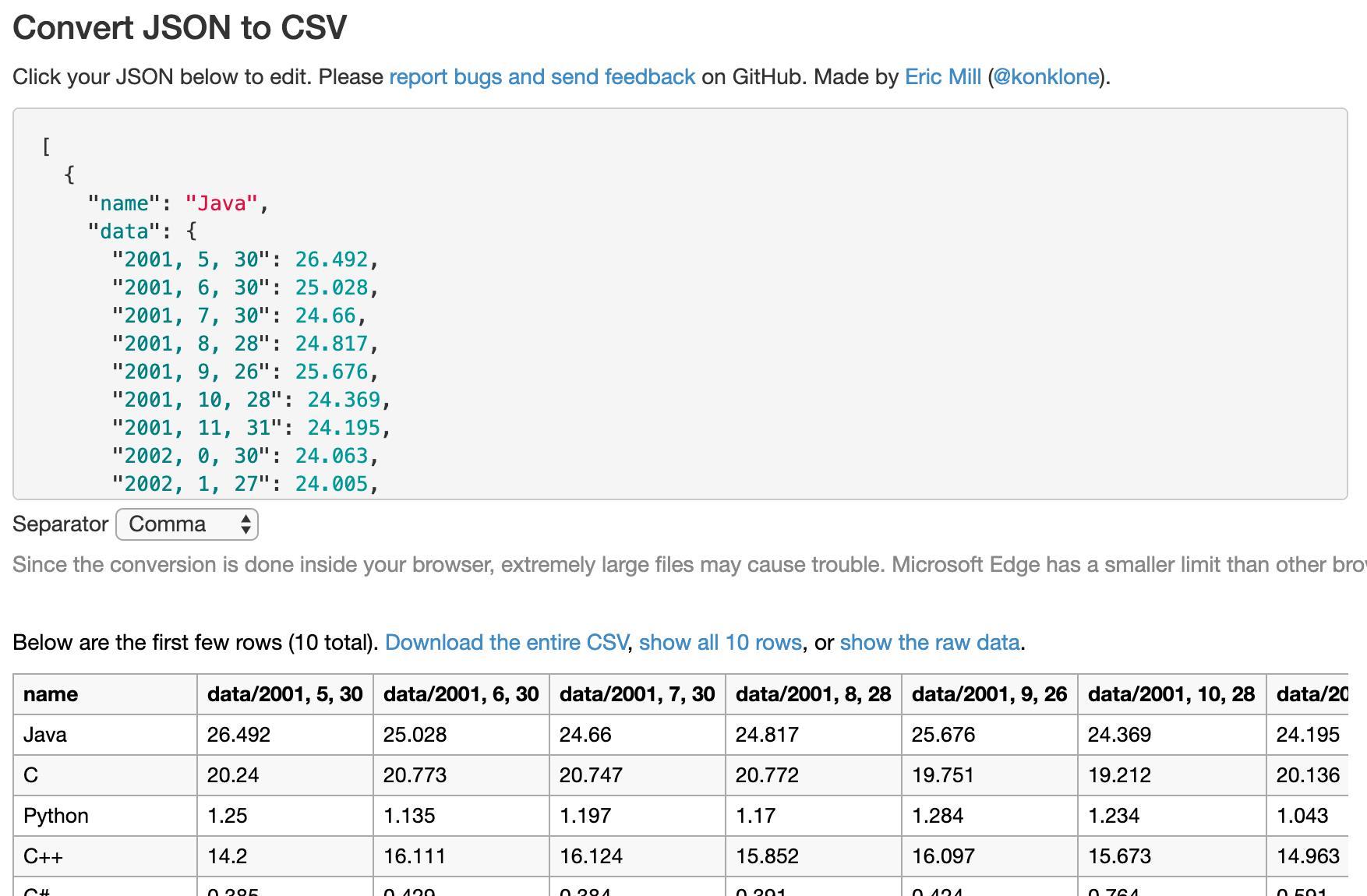1367x896 pixels.
Task: Click the 'Convert JSON to CSV' heading
Action: click(179, 28)
